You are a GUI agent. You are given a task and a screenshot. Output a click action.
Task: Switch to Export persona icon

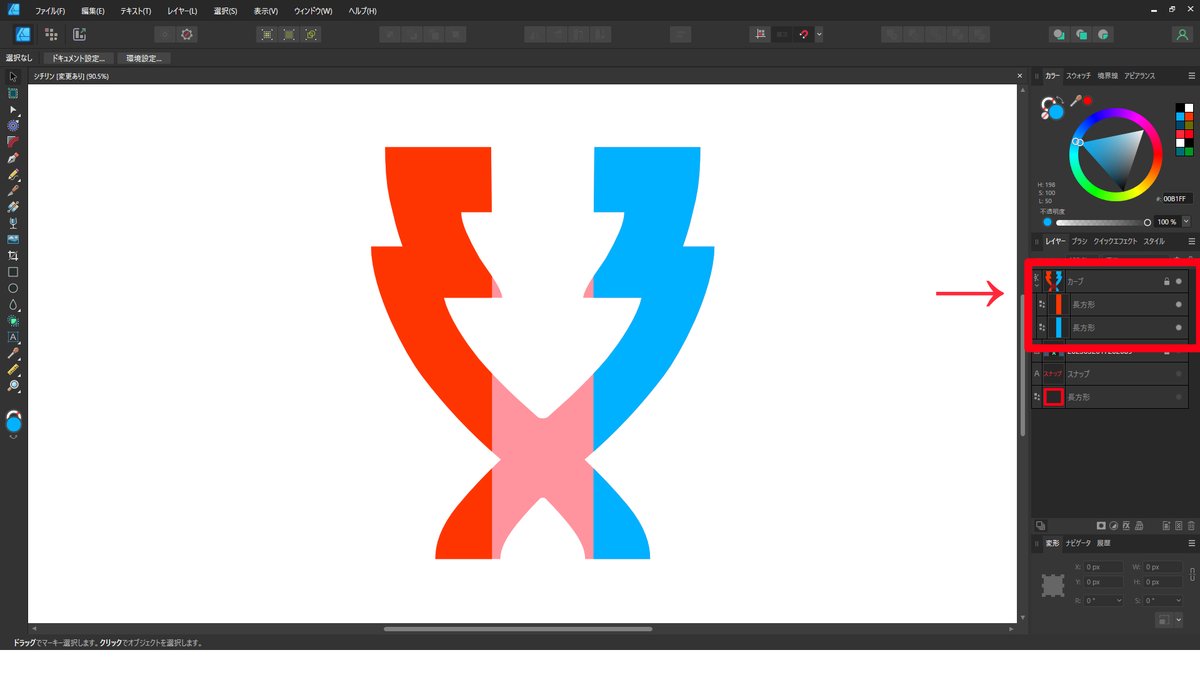click(x=79, y=33)
